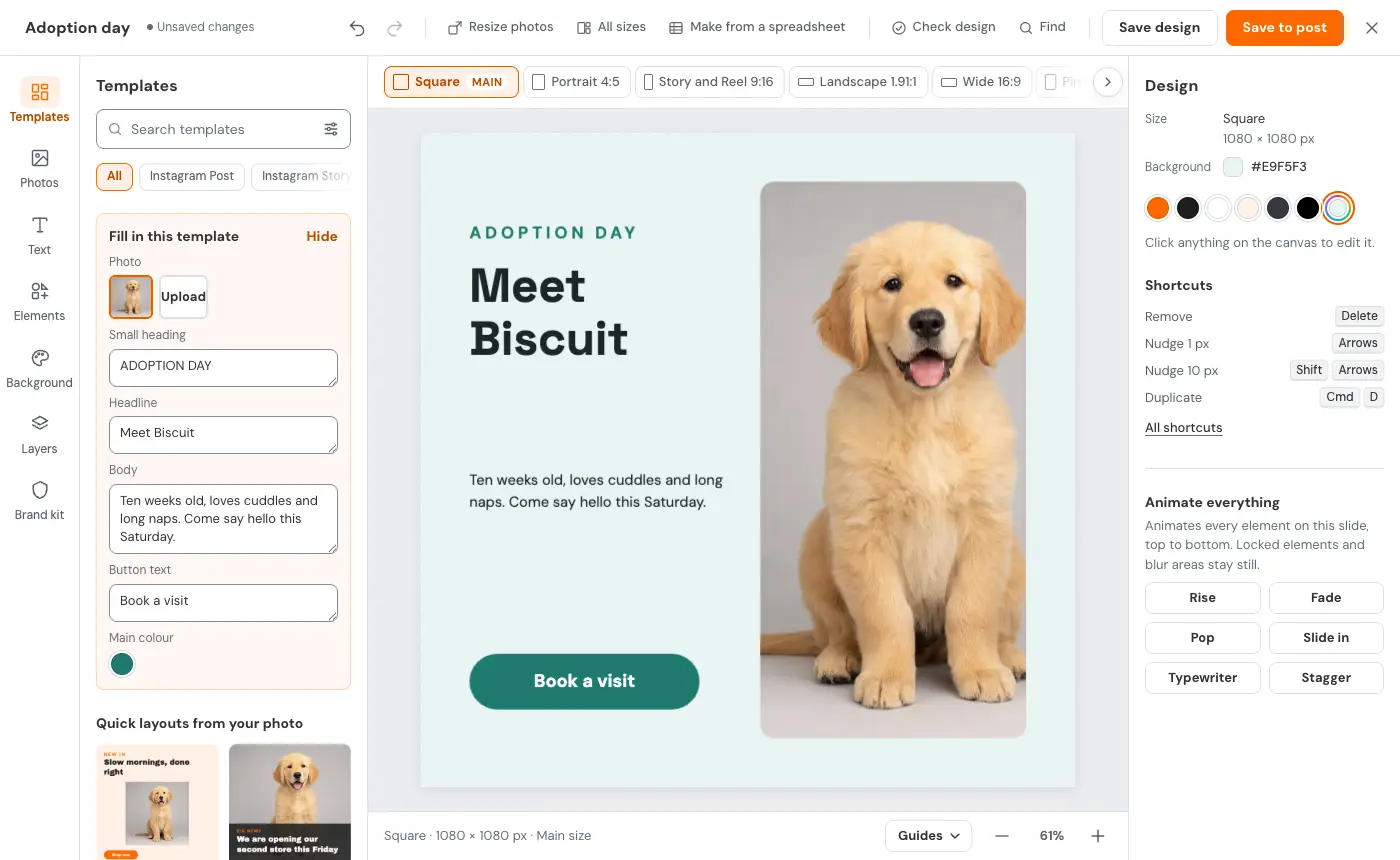Open the green Main colour swatch

pos(122,664)
